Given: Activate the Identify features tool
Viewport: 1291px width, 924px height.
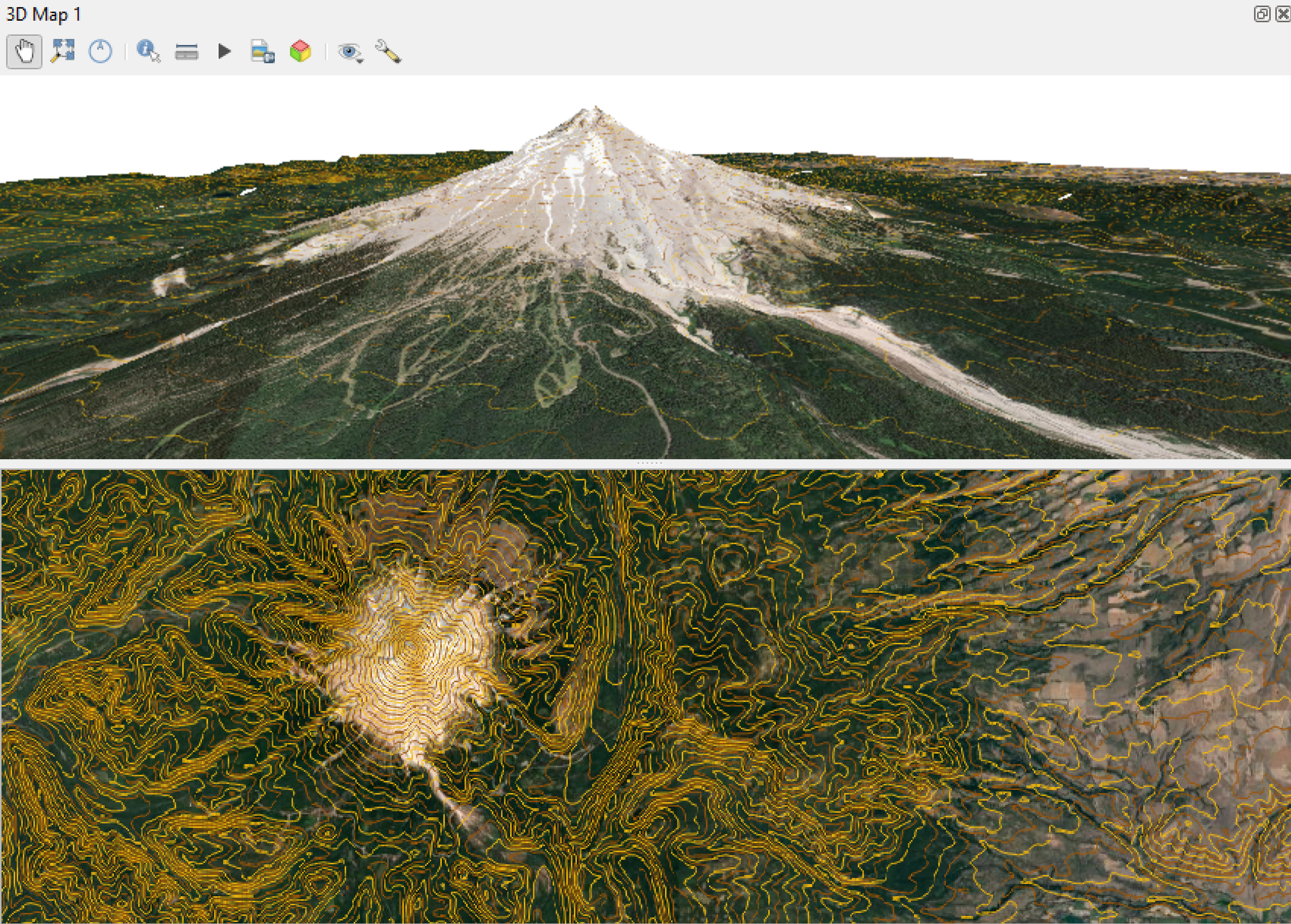Looking at the screenshot, I should click(x=148, y=51).
